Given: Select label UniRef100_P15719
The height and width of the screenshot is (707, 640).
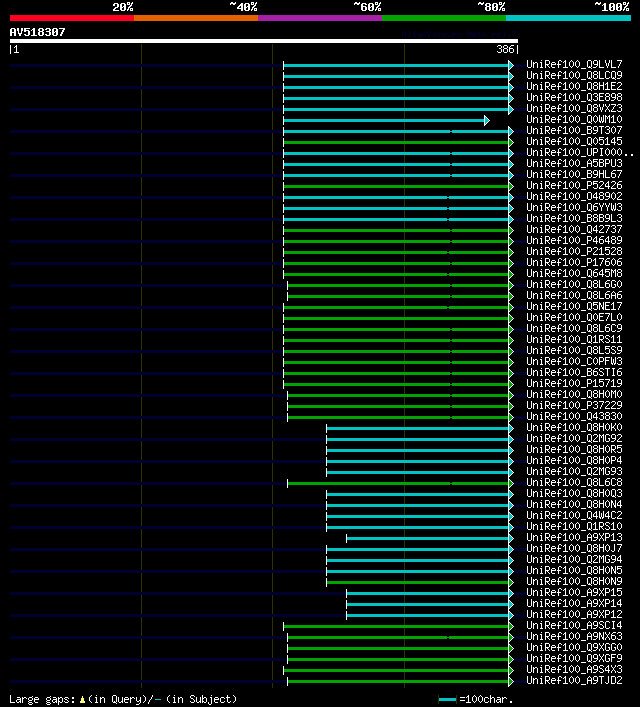Looking at the screenshot, I should click(x=574, y=383).
